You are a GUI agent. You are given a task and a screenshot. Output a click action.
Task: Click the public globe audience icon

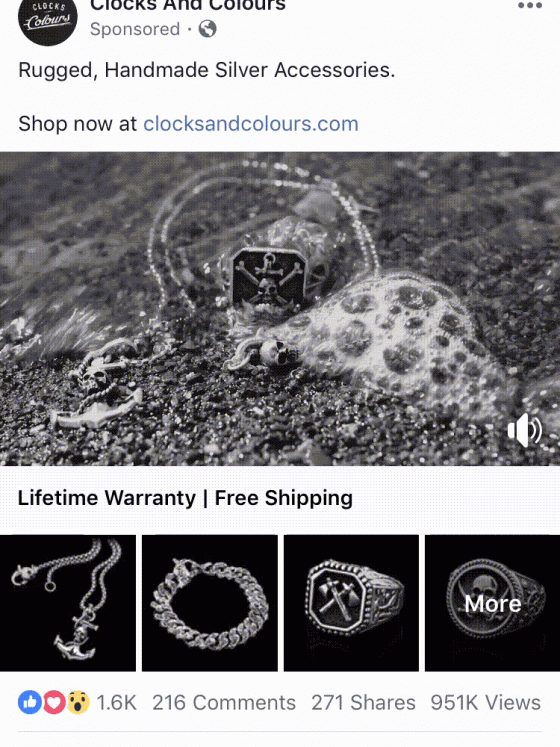point(207,29)
